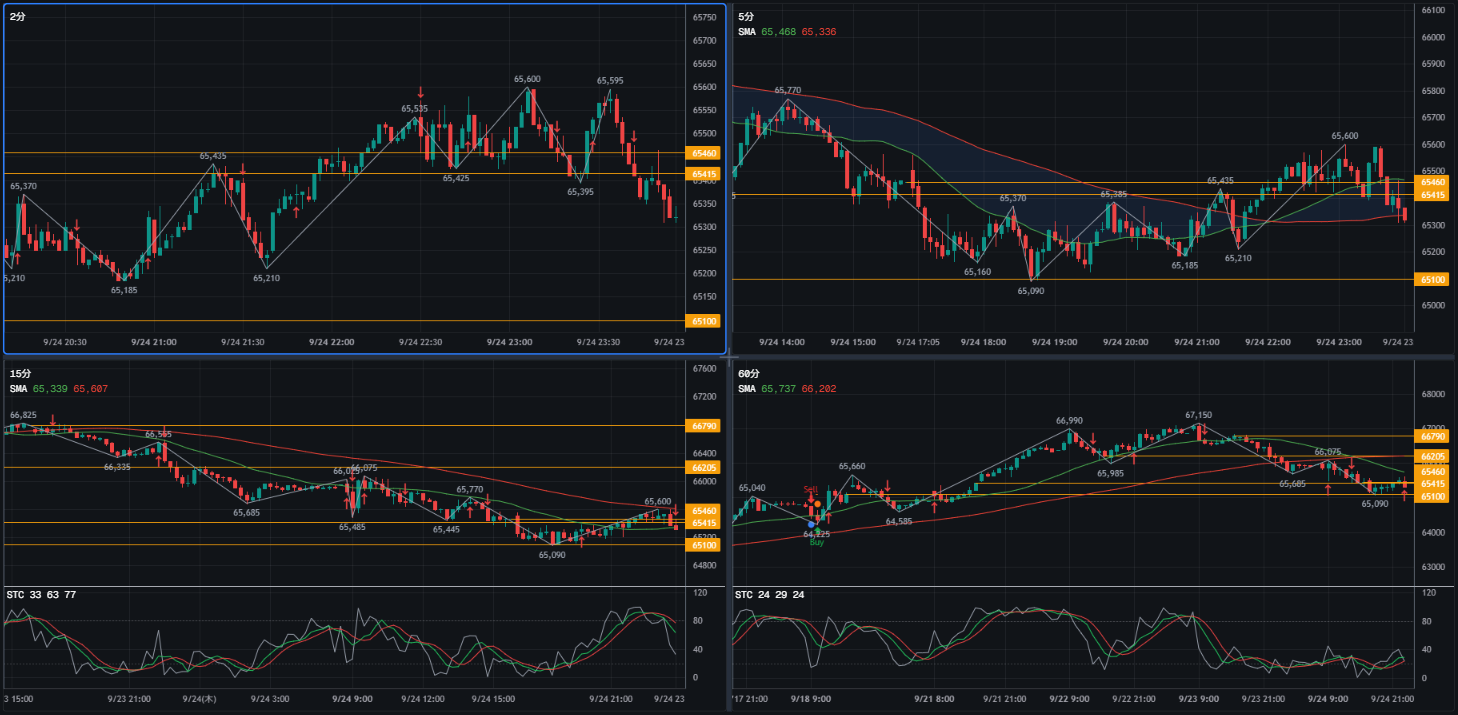1458x715 pixels.
Task: Click the green Buy marker on 60分 chart
Action: tap(816, 543)
